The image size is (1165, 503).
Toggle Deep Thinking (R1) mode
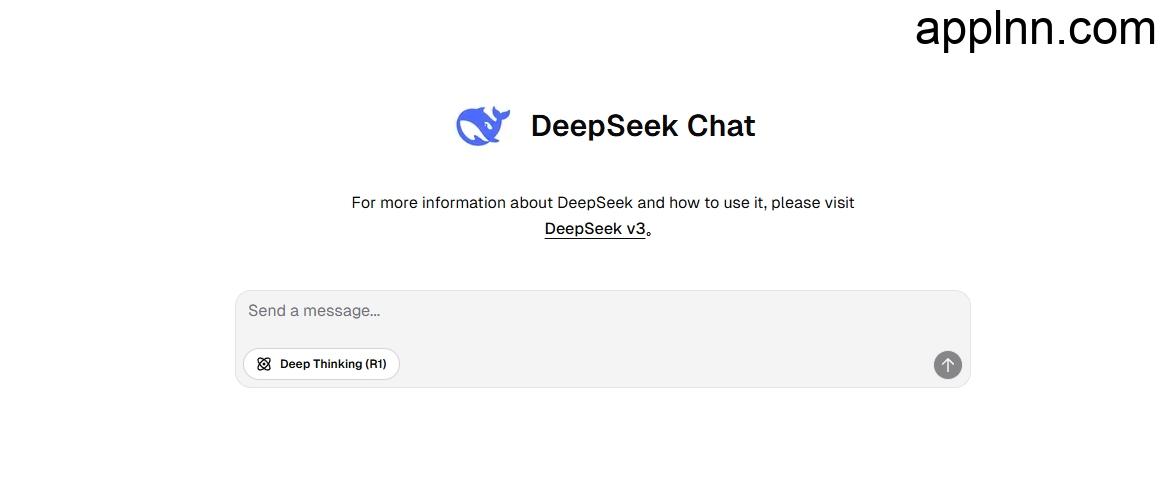tap(321, 364)
